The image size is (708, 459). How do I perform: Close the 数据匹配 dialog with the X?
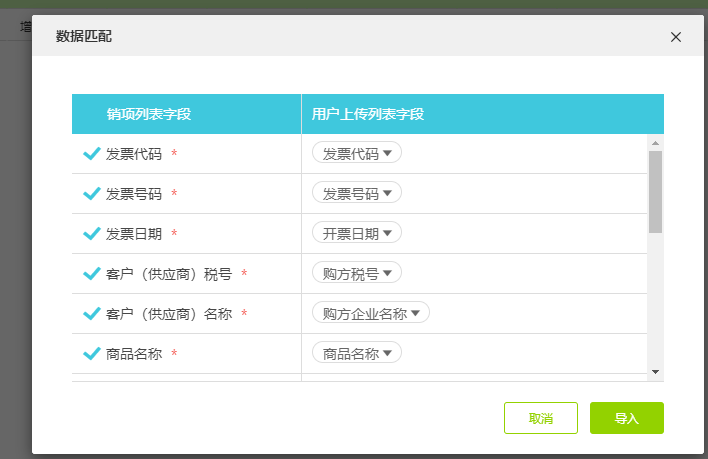(675, 37)
